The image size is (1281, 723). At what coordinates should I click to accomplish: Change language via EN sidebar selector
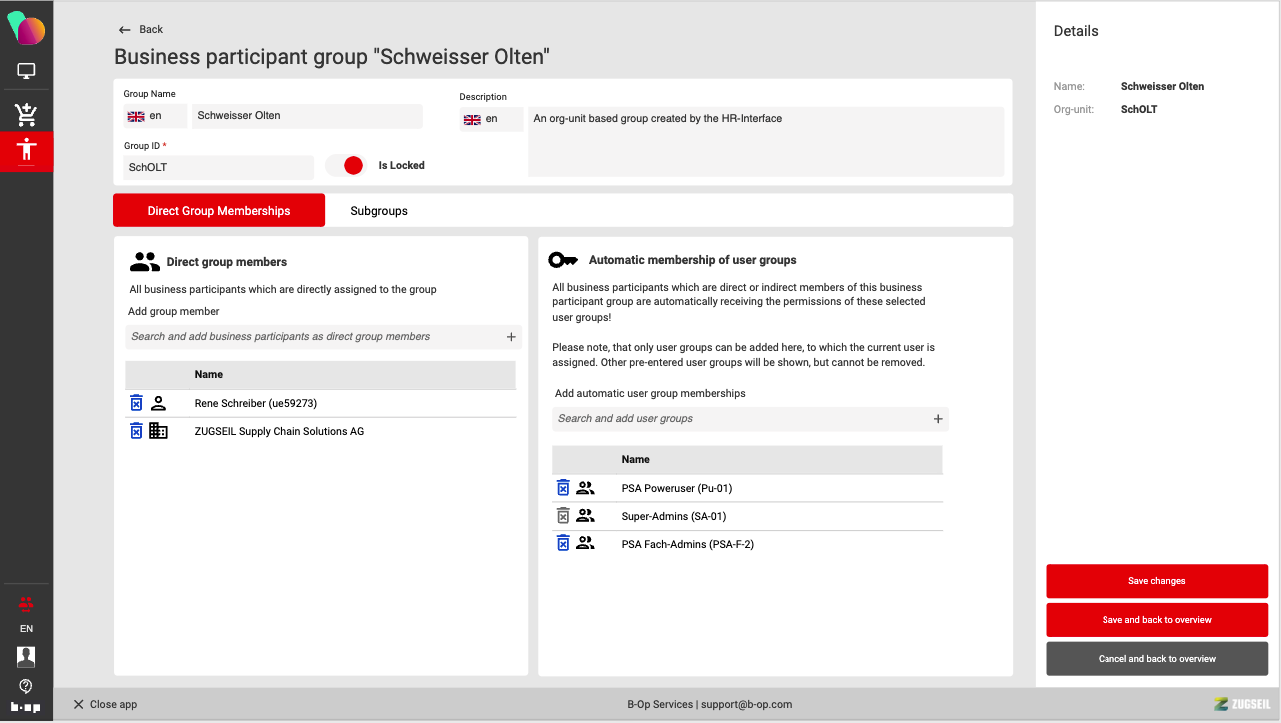pos(26,629)
